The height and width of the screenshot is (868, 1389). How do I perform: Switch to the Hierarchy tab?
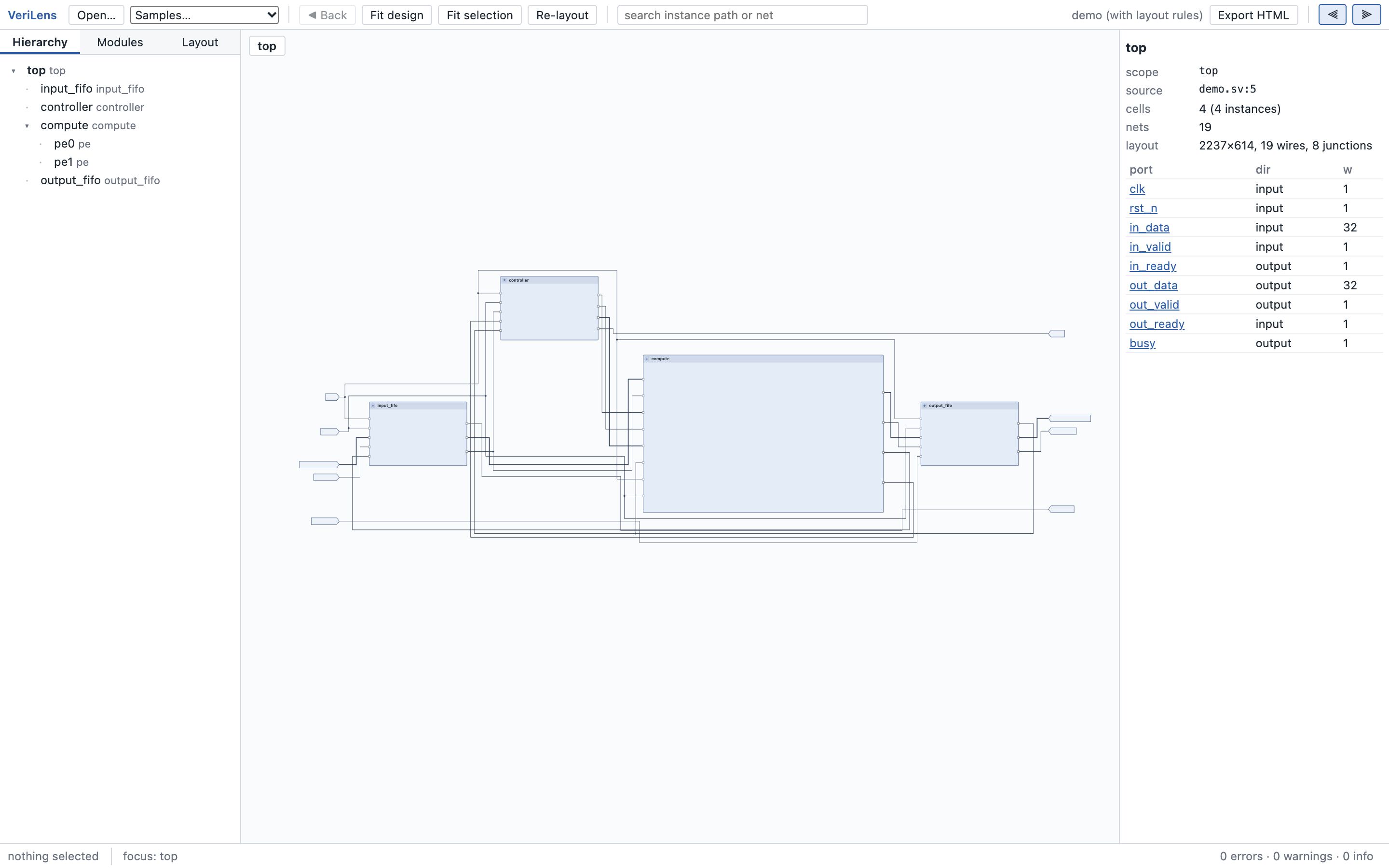point(40,42)
